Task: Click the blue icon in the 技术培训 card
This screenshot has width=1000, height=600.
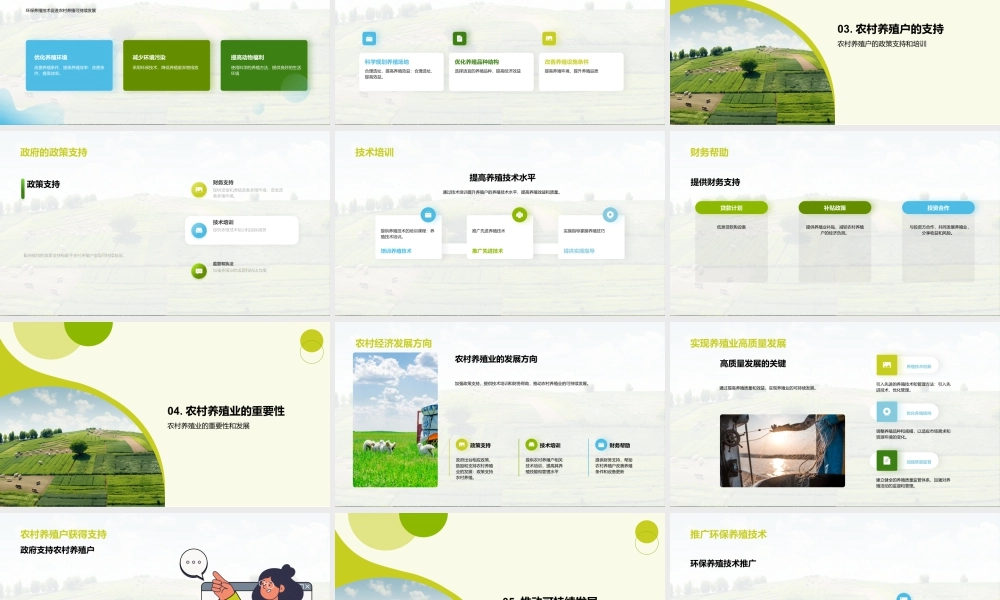Action: (199, 230)
